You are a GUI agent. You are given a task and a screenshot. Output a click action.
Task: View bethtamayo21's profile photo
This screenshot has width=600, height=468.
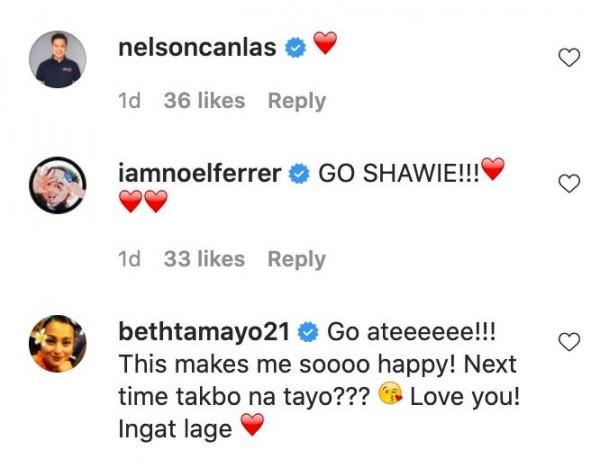(x=58, y=344)
